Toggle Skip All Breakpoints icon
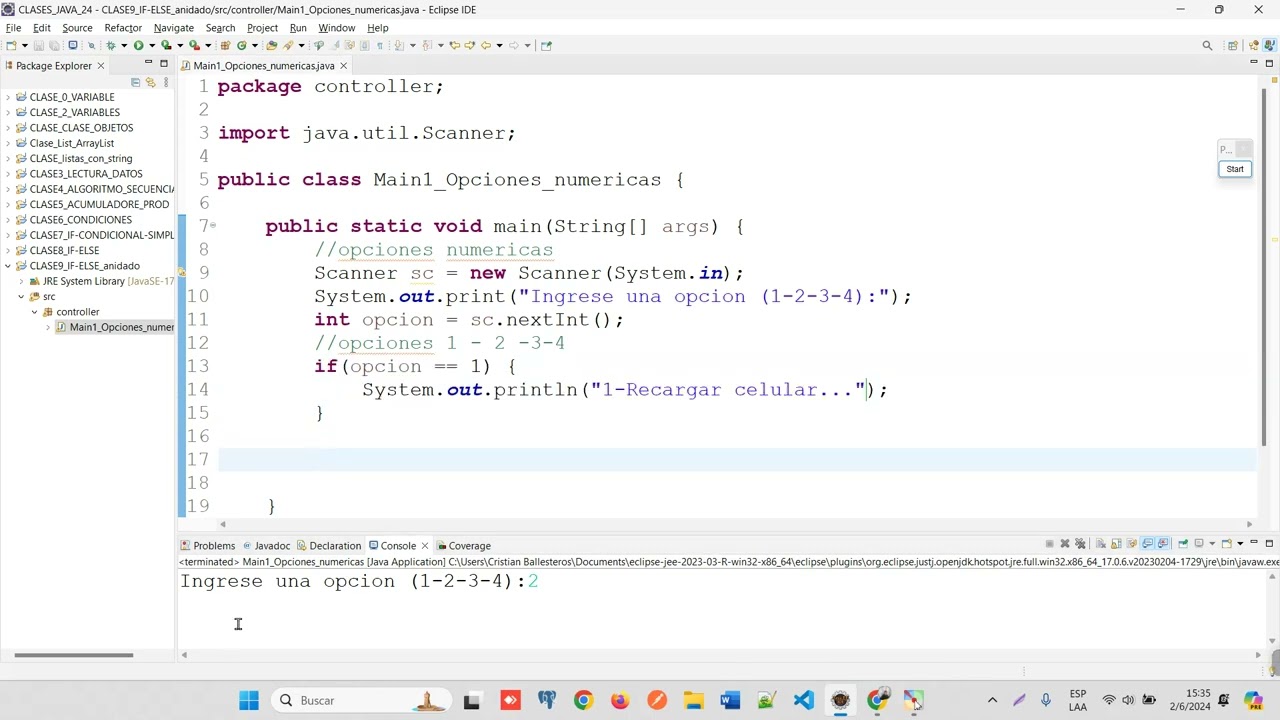Viewport: 1280px width, 720px height. [91, 45]
